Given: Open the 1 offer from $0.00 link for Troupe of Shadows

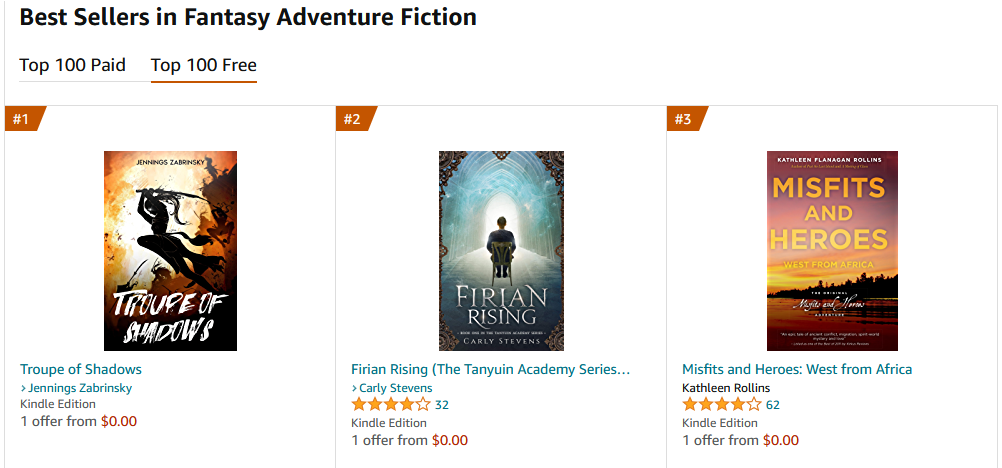Looking at the screenshot, I should coord(79,421).
